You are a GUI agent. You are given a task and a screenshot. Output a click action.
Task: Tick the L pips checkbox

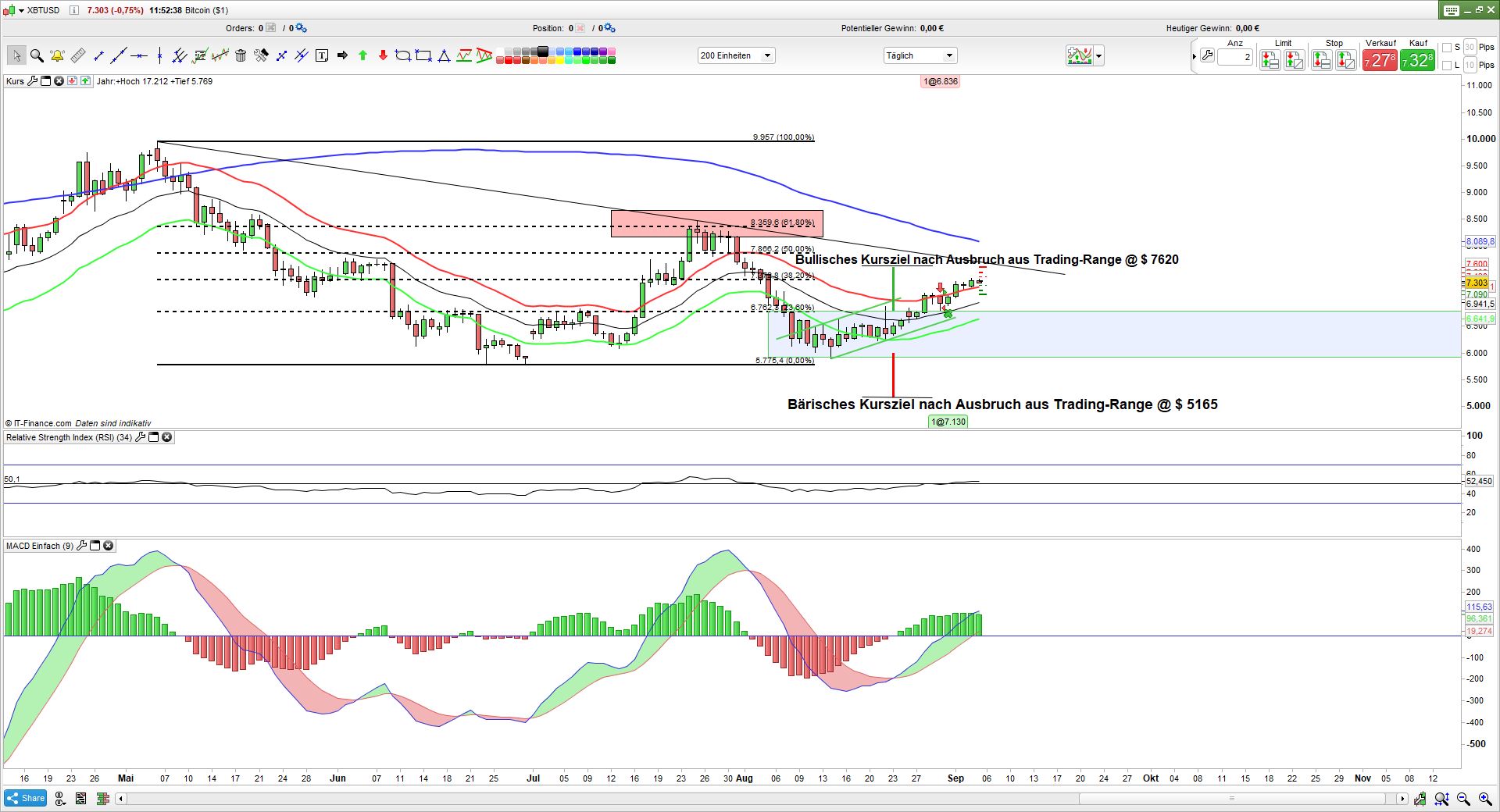1447,66
